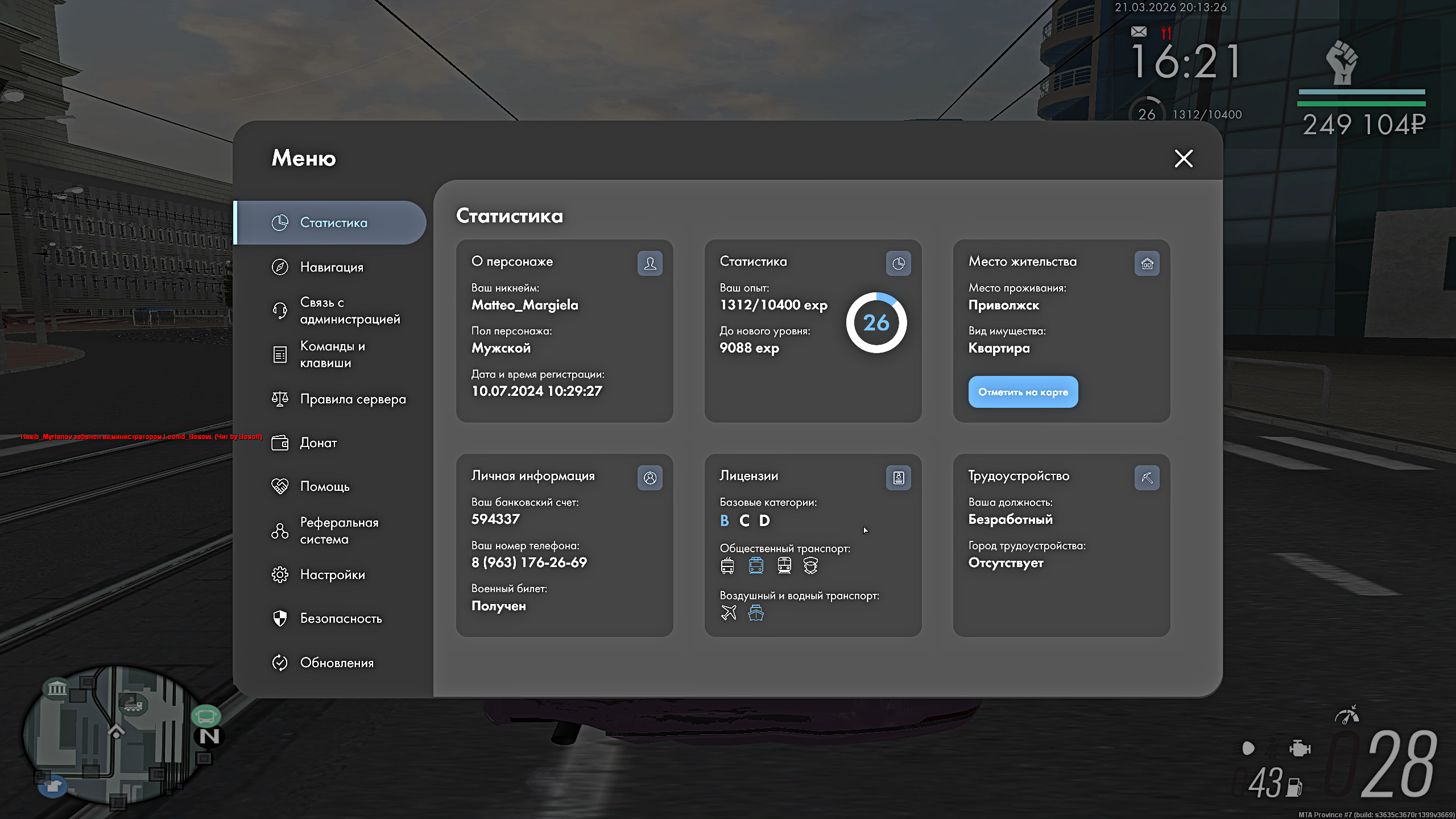The height and width of the screenshot is (819, 1456).
Task: Click the pie chart icon in Статистика card
Action: point(898,263)
